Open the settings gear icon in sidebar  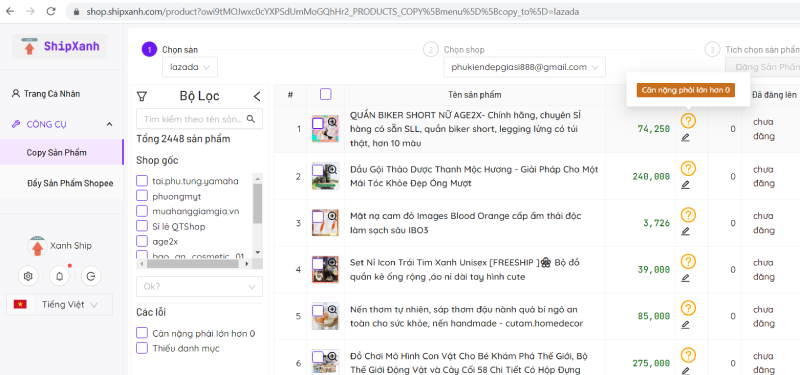28,276
